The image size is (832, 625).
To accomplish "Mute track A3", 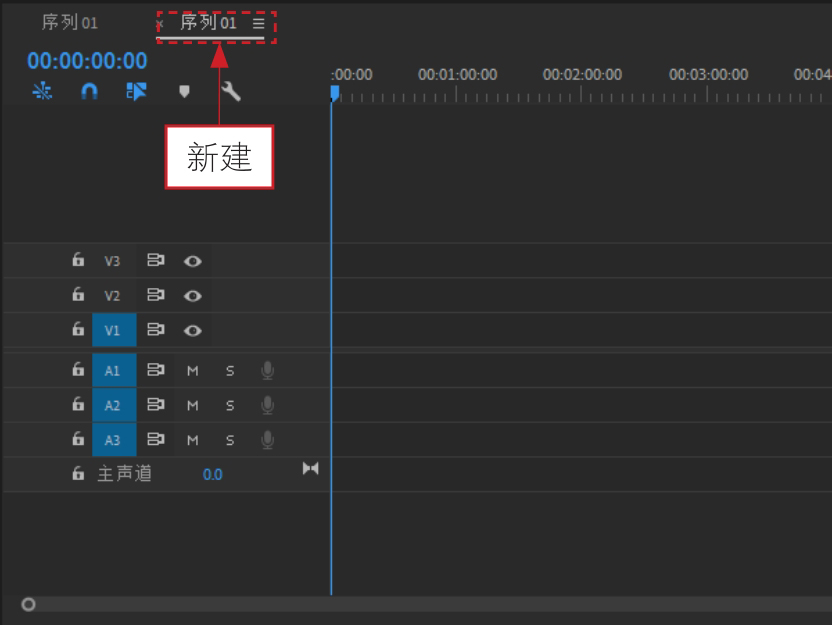I will point(193,440).
